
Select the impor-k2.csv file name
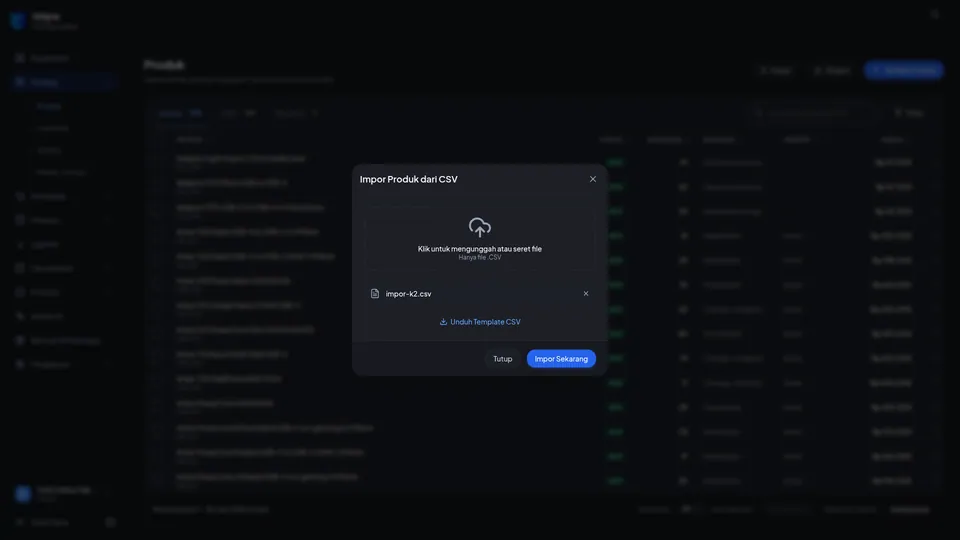408,294
